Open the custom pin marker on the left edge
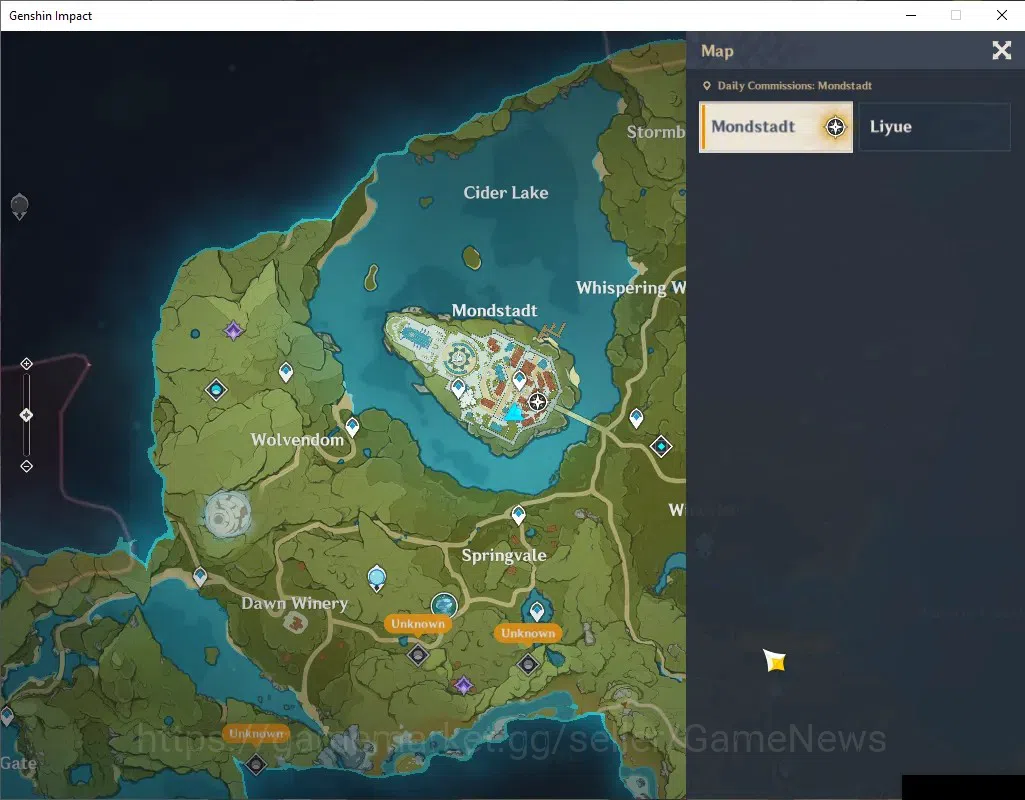Viewport: 1025px width, 800px height. 20,207
